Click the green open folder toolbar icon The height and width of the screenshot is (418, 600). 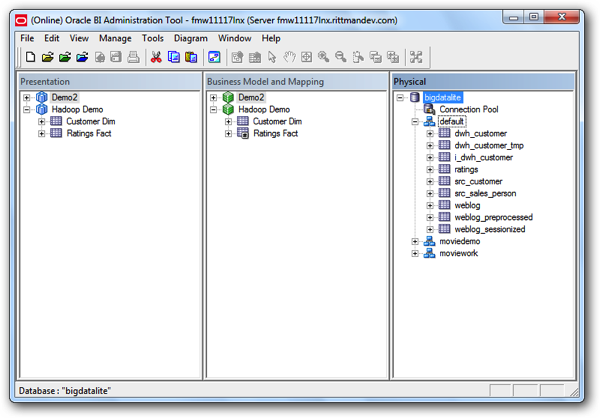(x=65, y=57)
